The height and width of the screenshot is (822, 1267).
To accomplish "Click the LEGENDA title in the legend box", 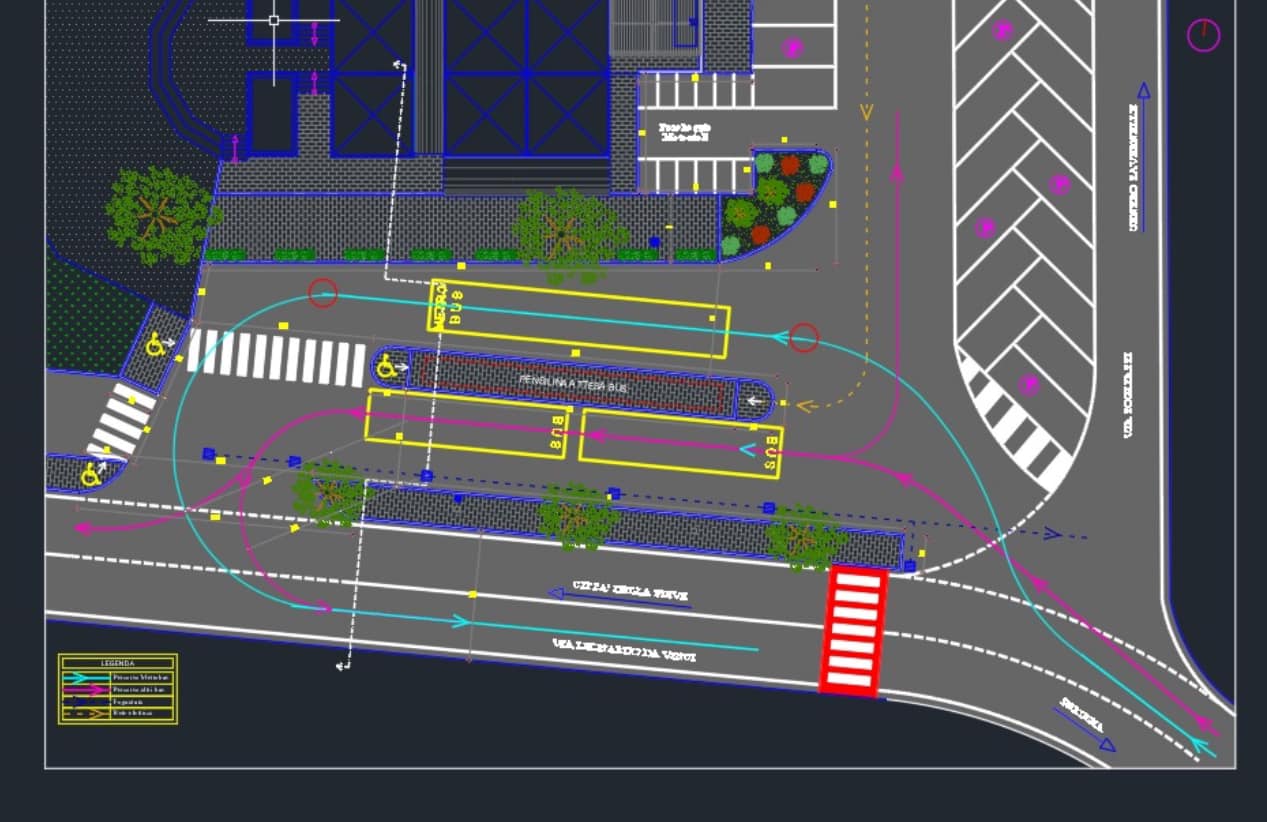I will (x=118, y=663).
